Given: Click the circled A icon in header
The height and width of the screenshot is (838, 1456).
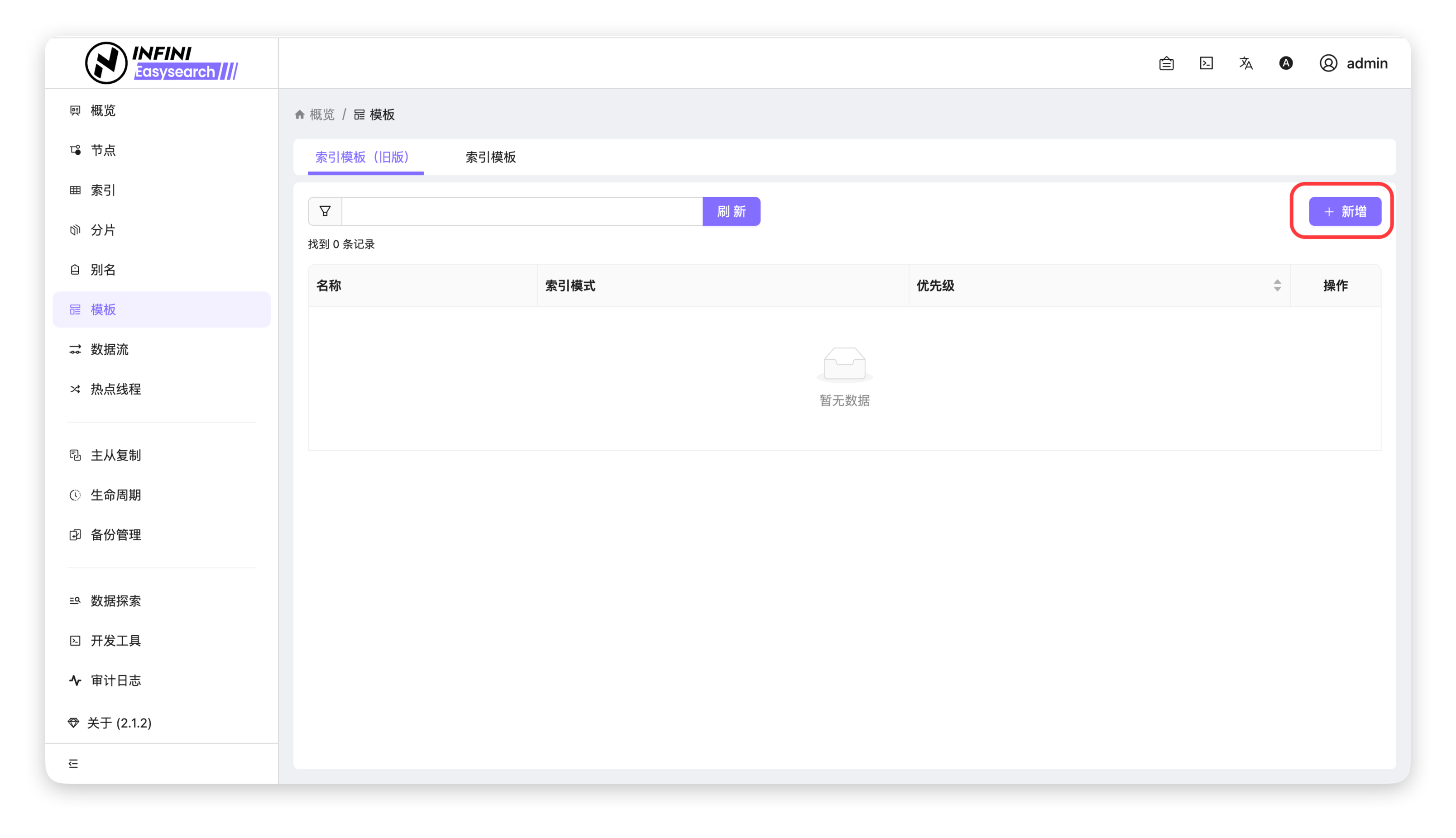Looking at the screenshot, I should tap(1286, 63).
